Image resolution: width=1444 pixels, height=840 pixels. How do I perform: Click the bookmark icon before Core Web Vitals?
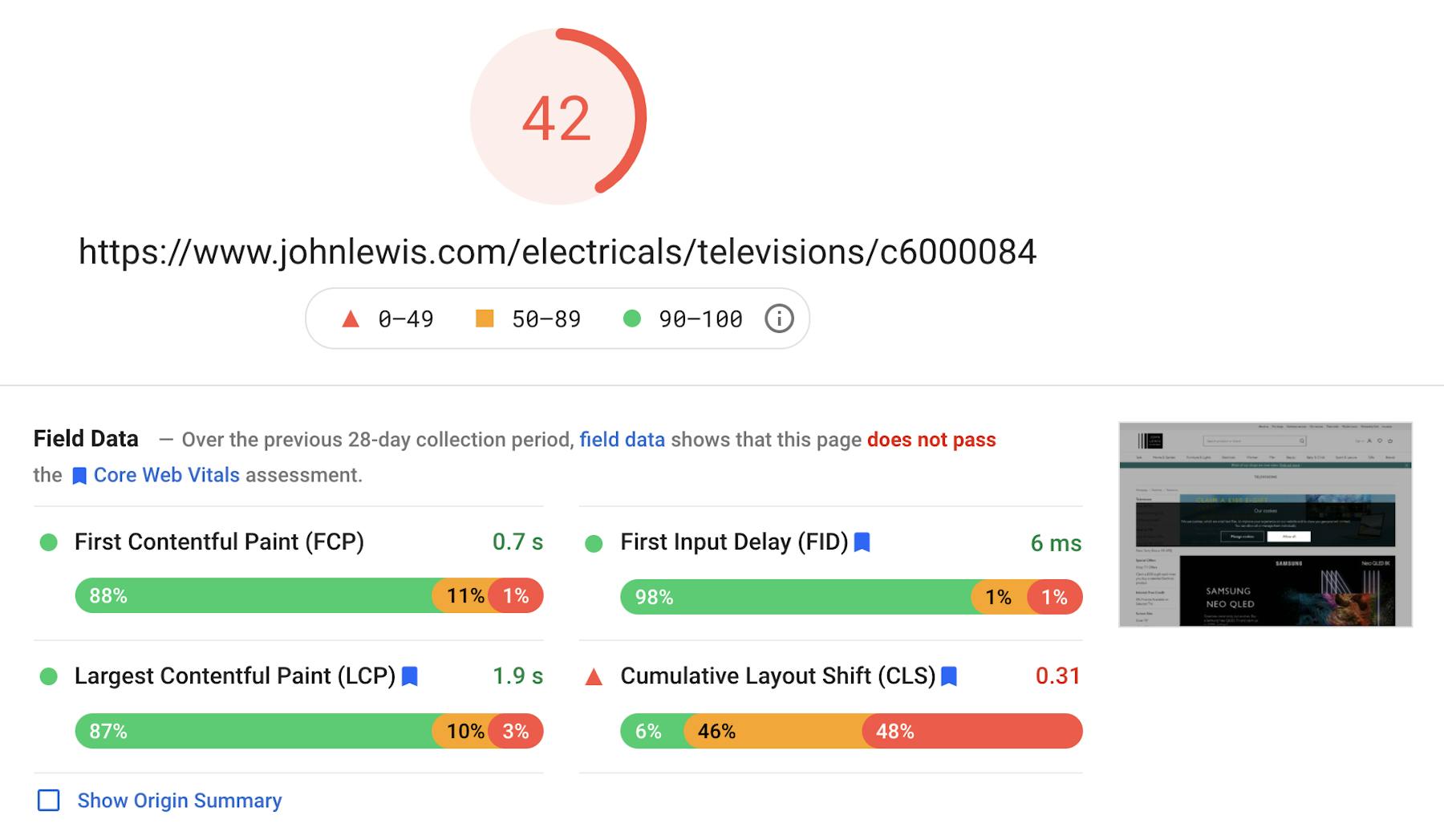(x=79, y=476)
